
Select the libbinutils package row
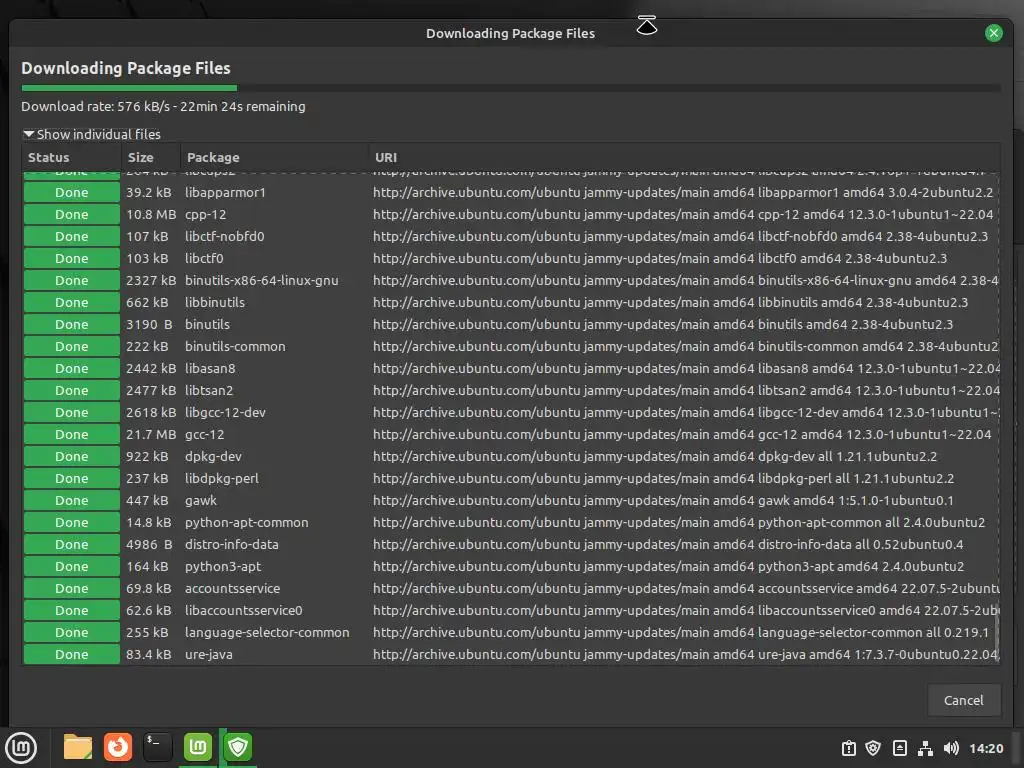(511, 302)
